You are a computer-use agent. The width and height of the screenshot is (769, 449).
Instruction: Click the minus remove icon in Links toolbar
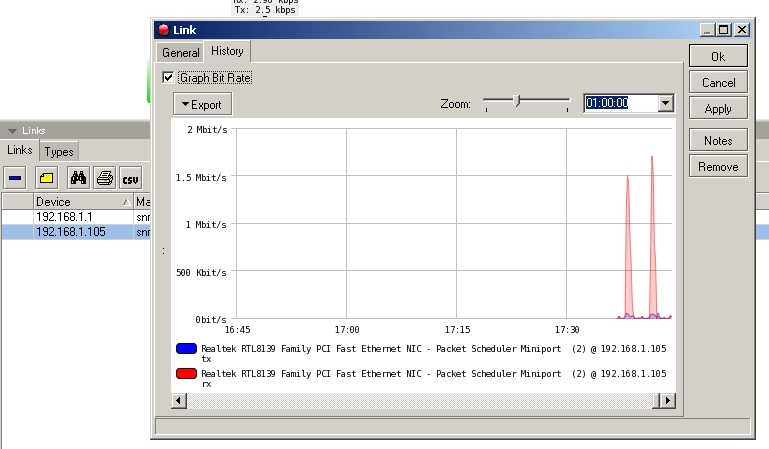pos(15,177)
